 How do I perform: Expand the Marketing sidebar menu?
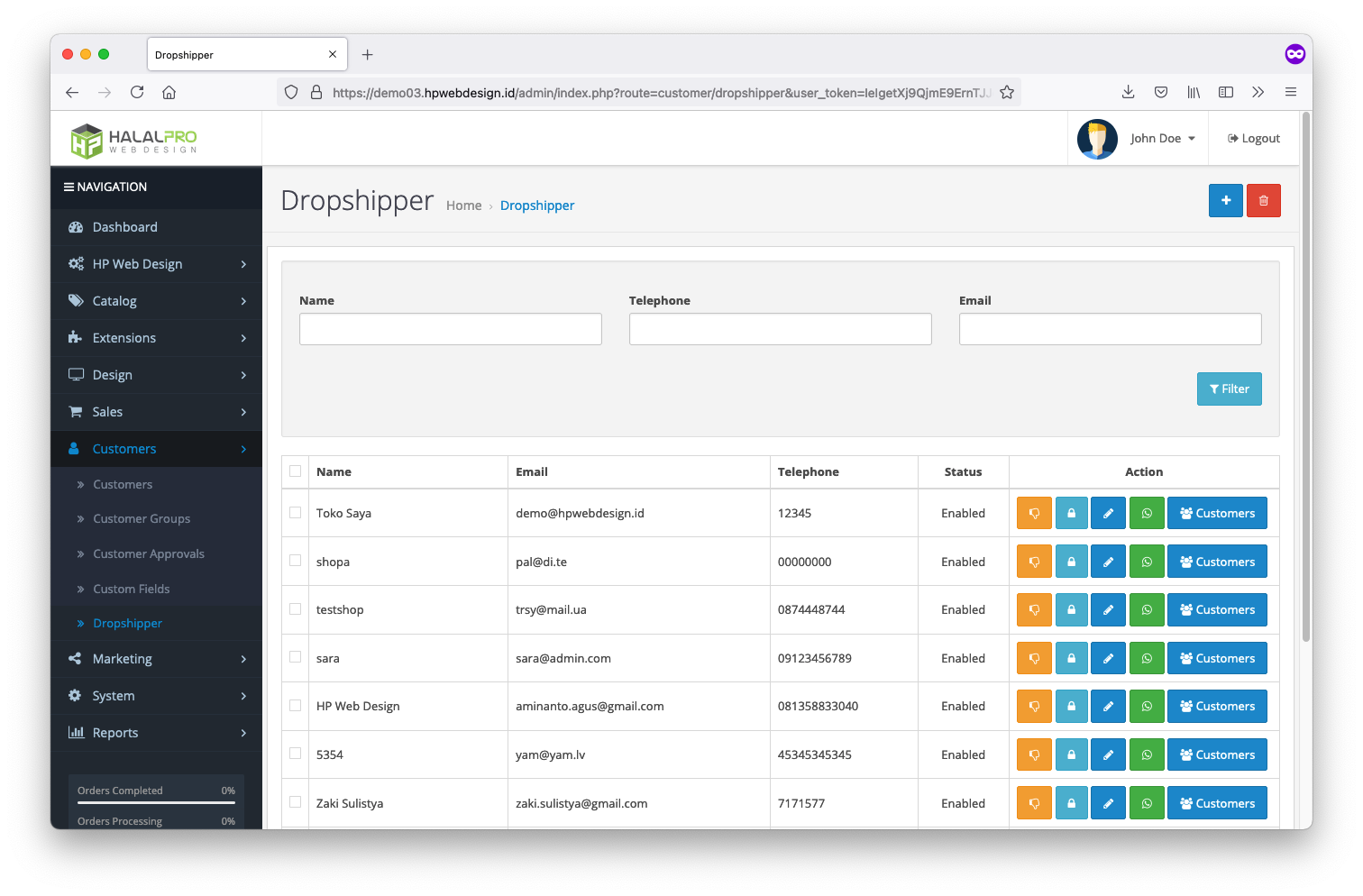coord(157,659)
